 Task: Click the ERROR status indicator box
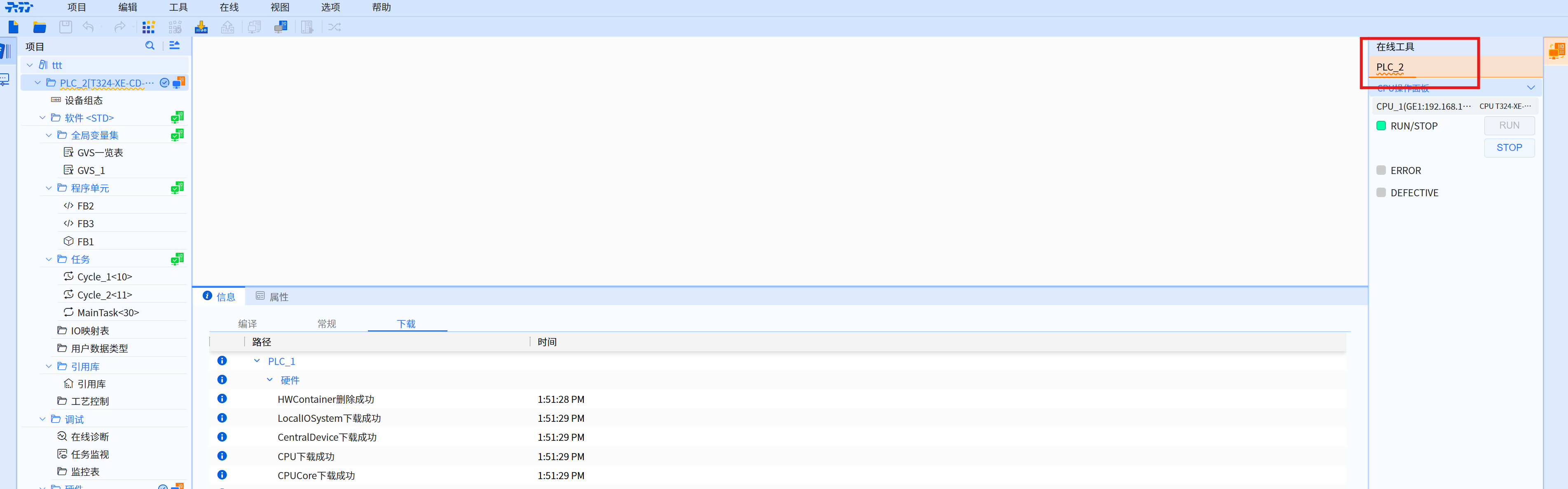pyautogui.click(x=1381, y=171)
